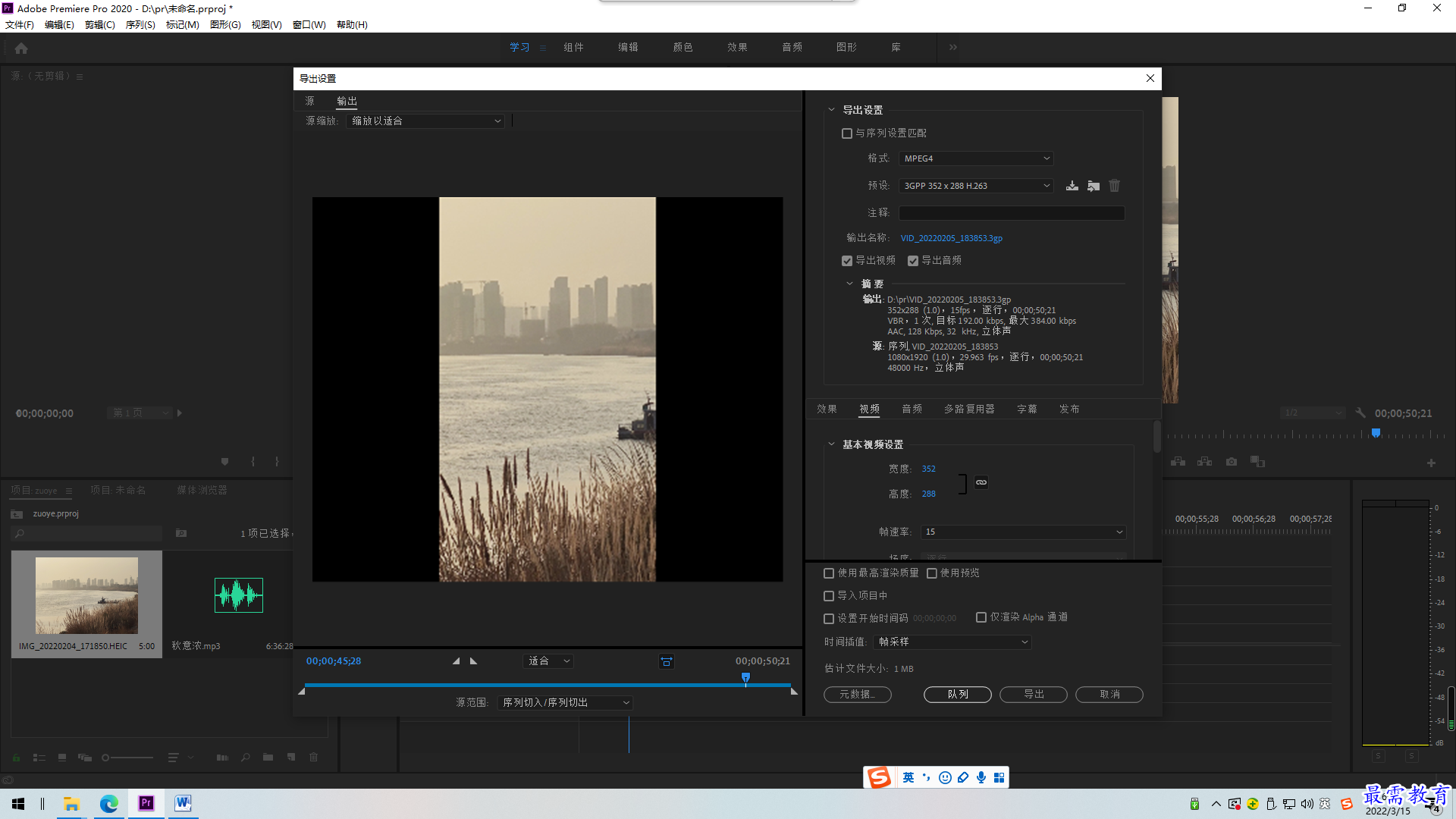Click the delete preset trash icon
The image size is (1456, 819).
pos(1114,186)
